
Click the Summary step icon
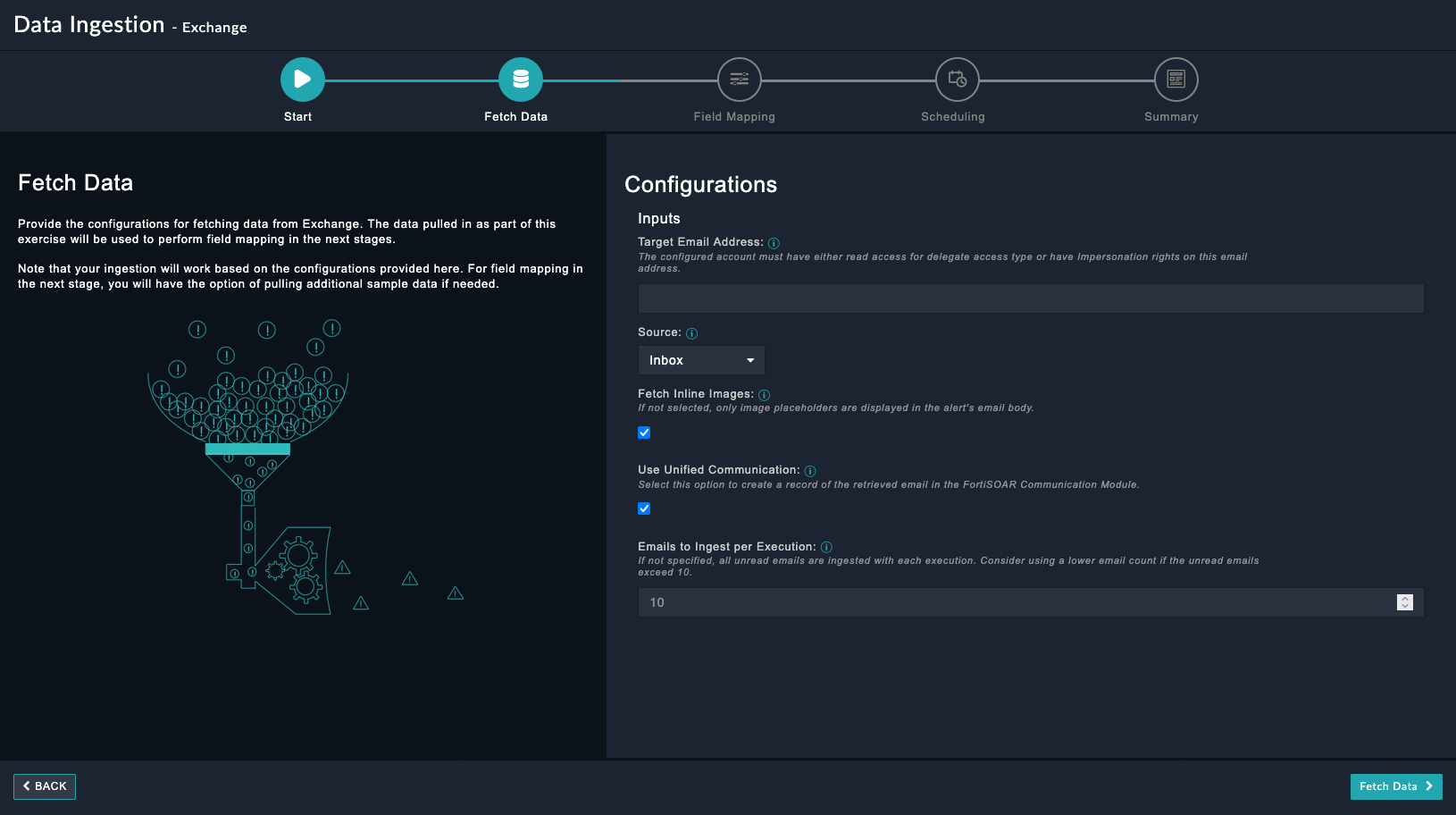click(1176, 80)
